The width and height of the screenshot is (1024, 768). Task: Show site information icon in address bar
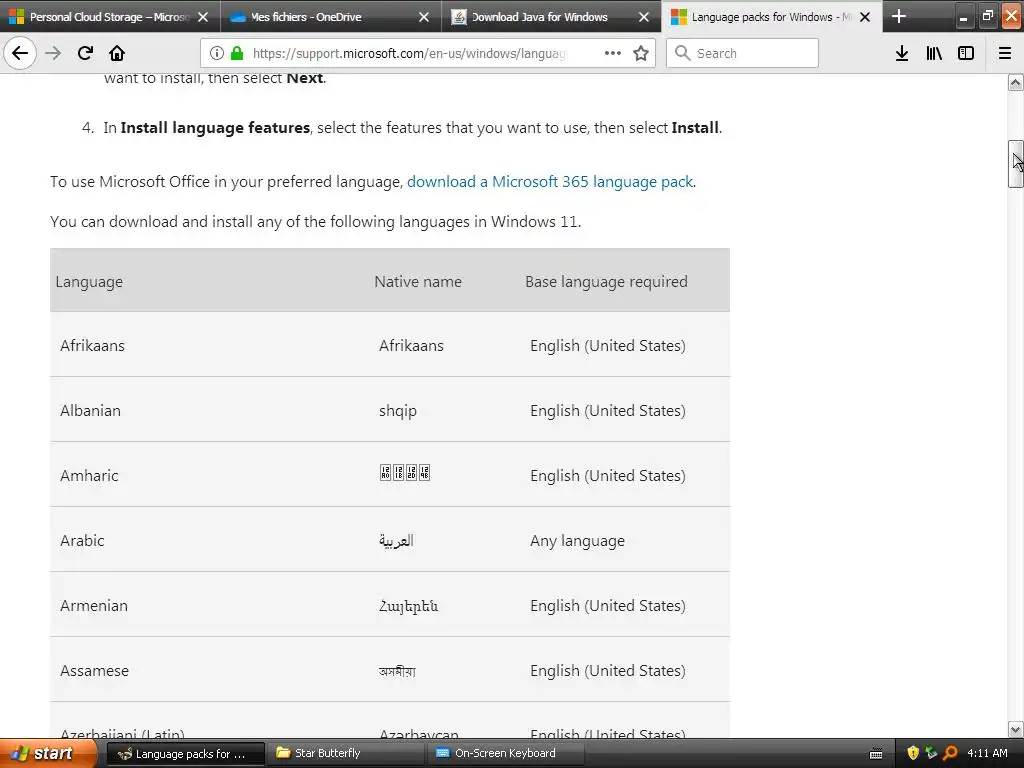click(x=217, y=53)
